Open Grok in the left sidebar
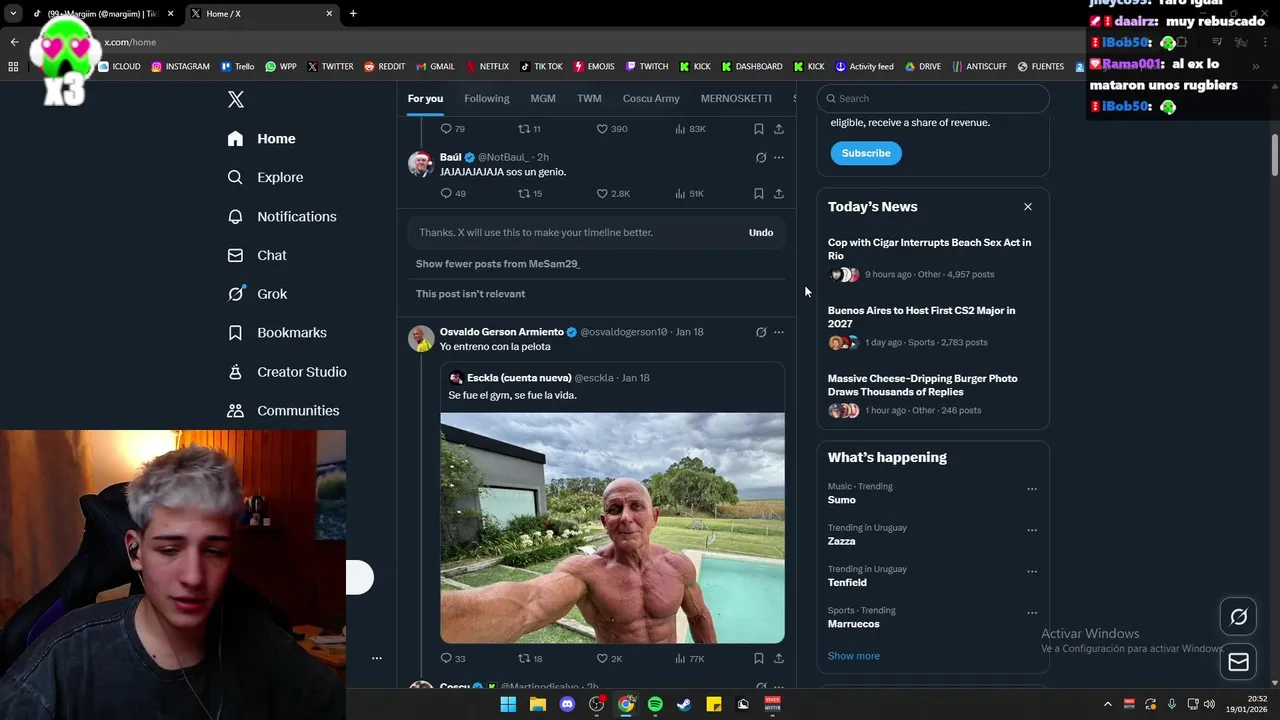The image size is (1280, 720). pos(257,294)
